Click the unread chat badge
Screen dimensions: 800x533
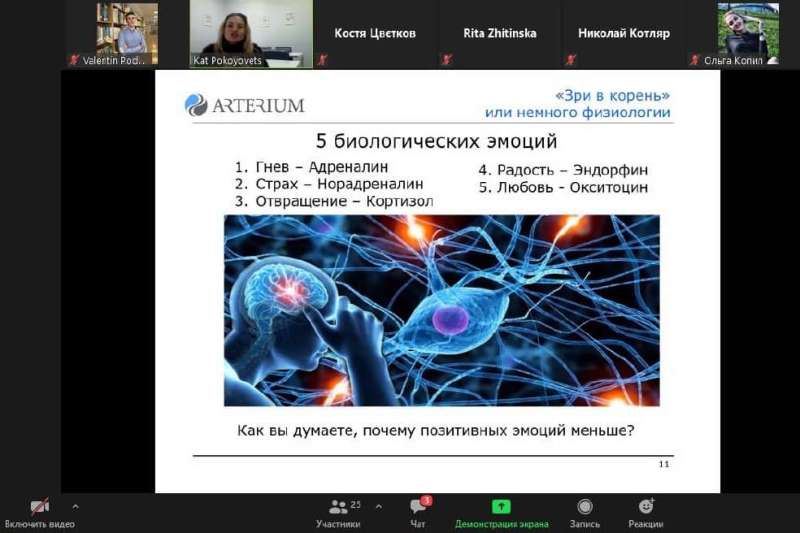pyautogui.click(x=427, y=500)
